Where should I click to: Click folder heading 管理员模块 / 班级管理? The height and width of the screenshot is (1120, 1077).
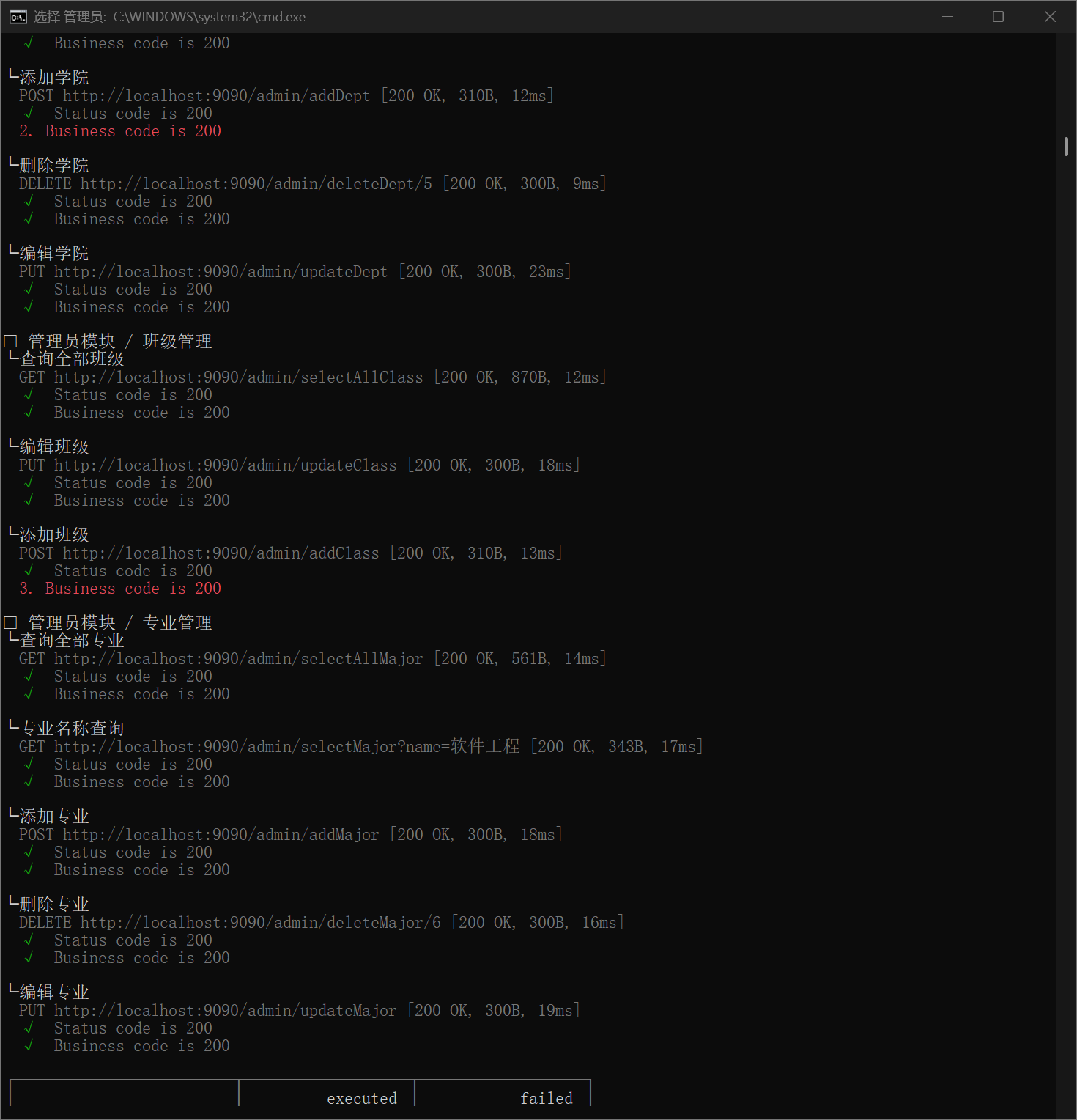click(x=108, y=341)
